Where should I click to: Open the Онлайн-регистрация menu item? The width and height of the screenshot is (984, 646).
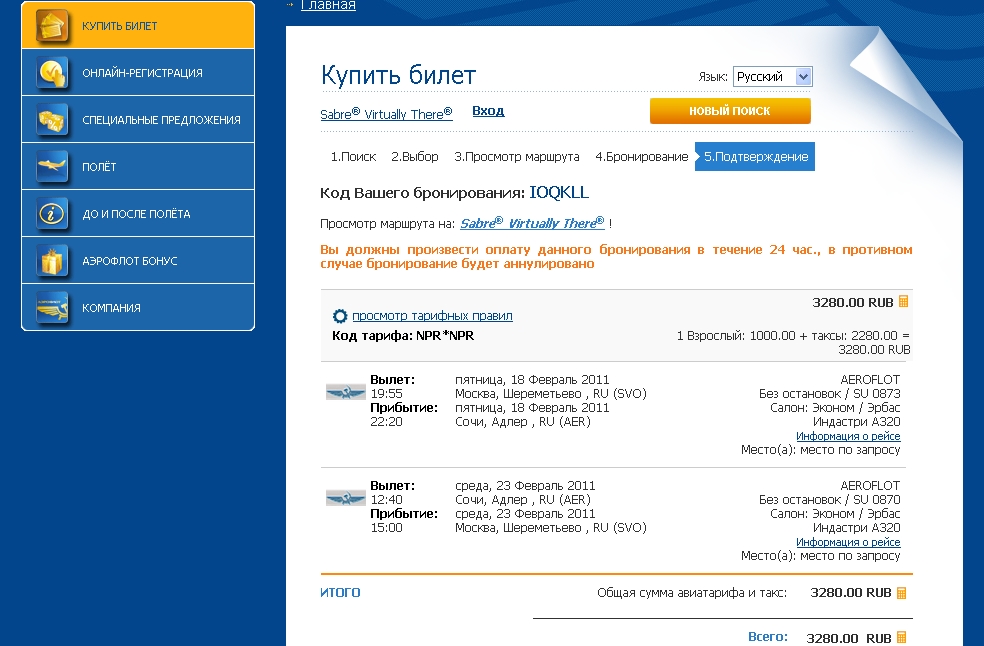138,73
